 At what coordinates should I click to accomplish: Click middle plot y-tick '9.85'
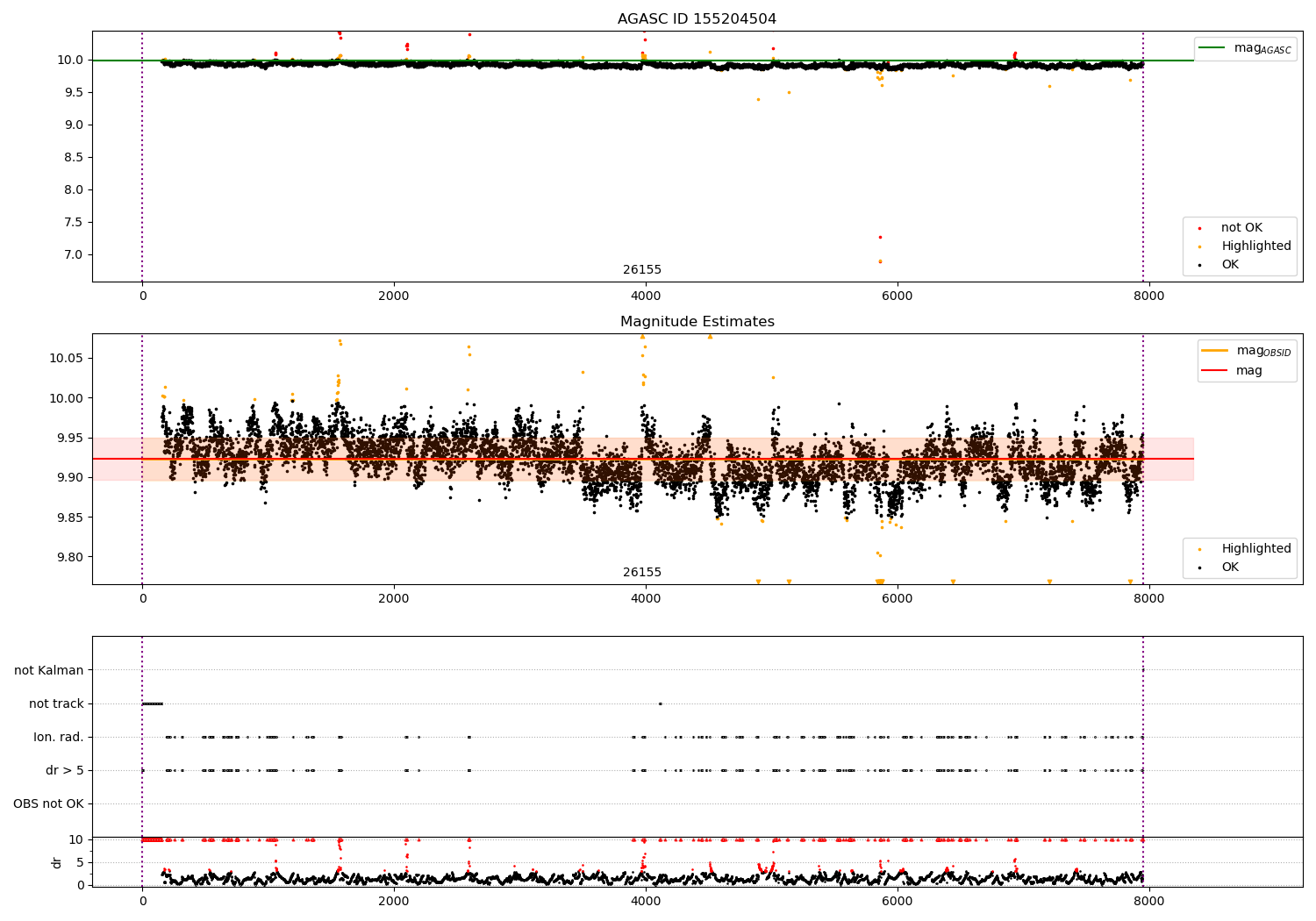tap(70, 518)
